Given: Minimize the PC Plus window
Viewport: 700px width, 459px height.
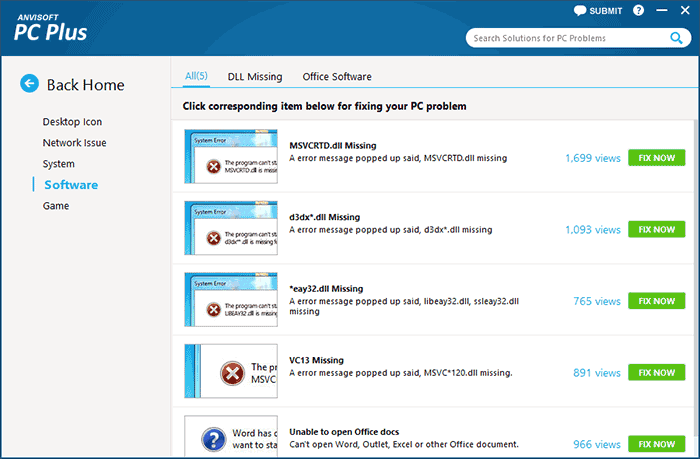Looking at the screenshot, I should click(661, 11).
